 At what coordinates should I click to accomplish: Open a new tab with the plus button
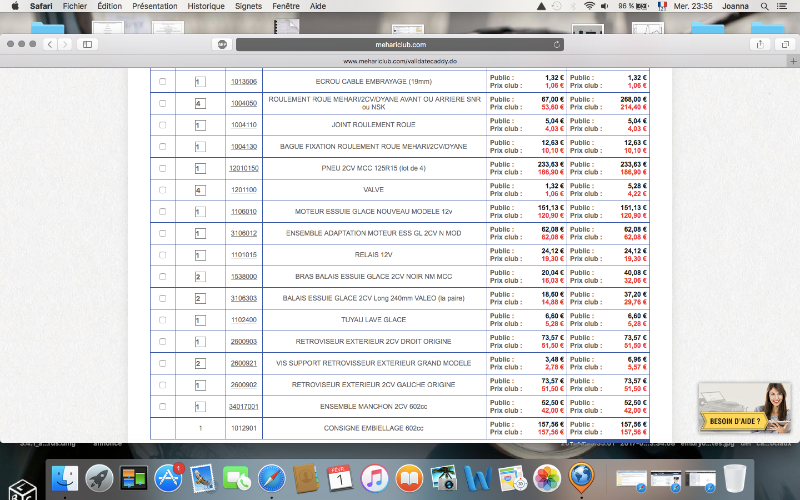(x=791, y=61)
